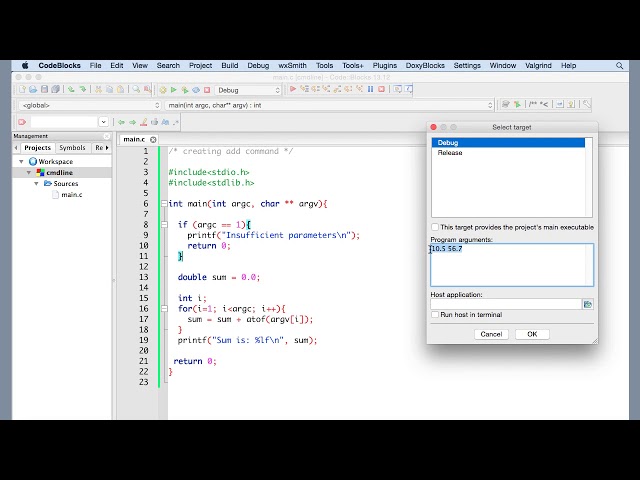Click the highlight pencil icon
The width and height of the screenshot is (640, 480).
144,122
